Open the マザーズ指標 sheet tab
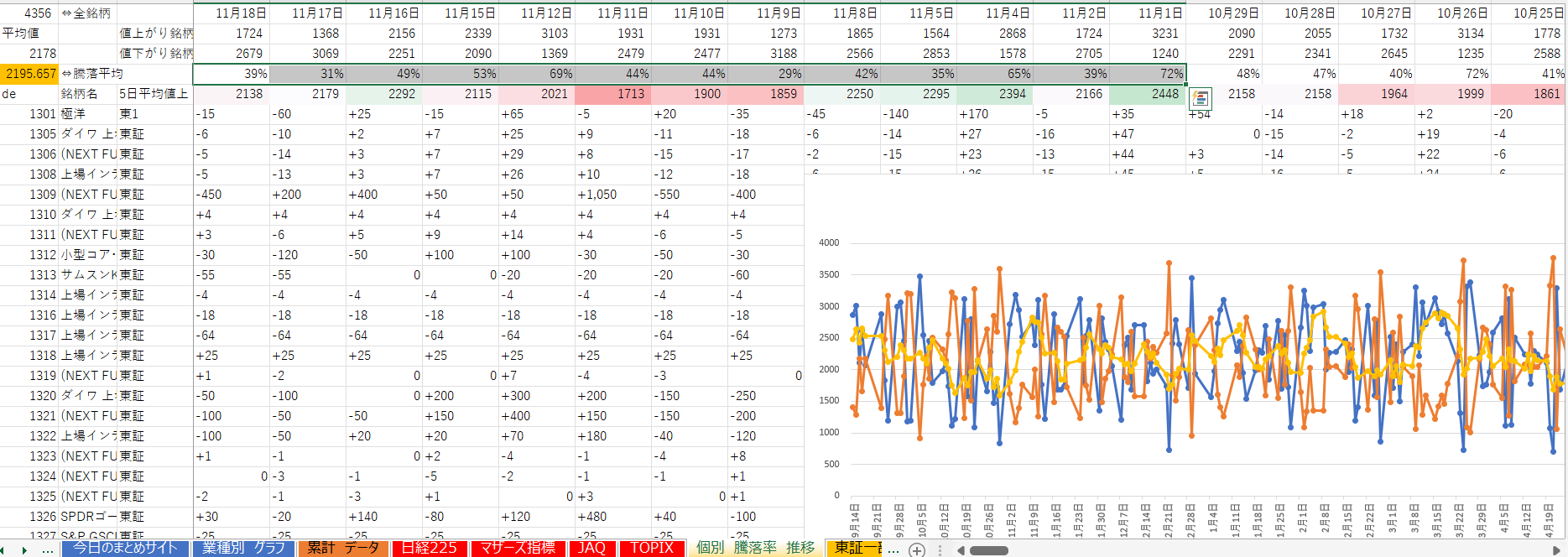Image resolution: width=1568 pixels, height=557 pixels. click(x=517, y=548)
